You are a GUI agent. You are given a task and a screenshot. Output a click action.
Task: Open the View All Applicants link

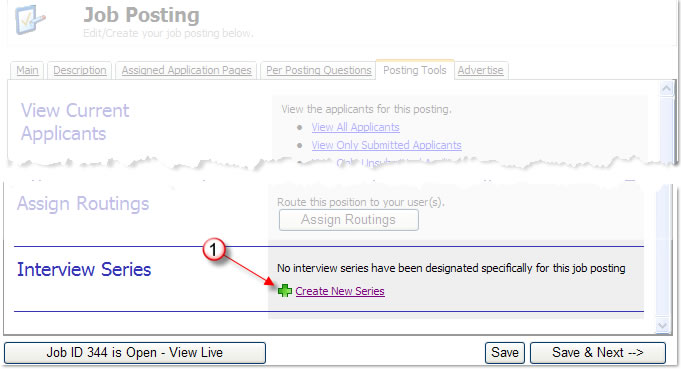pos(355,127)
